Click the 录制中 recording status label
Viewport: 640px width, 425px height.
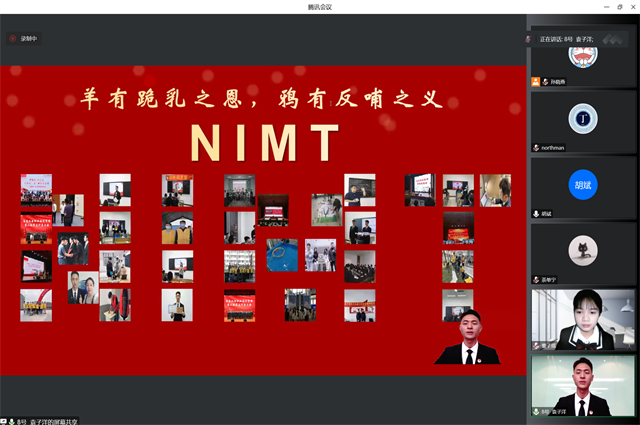click(29, 38)
